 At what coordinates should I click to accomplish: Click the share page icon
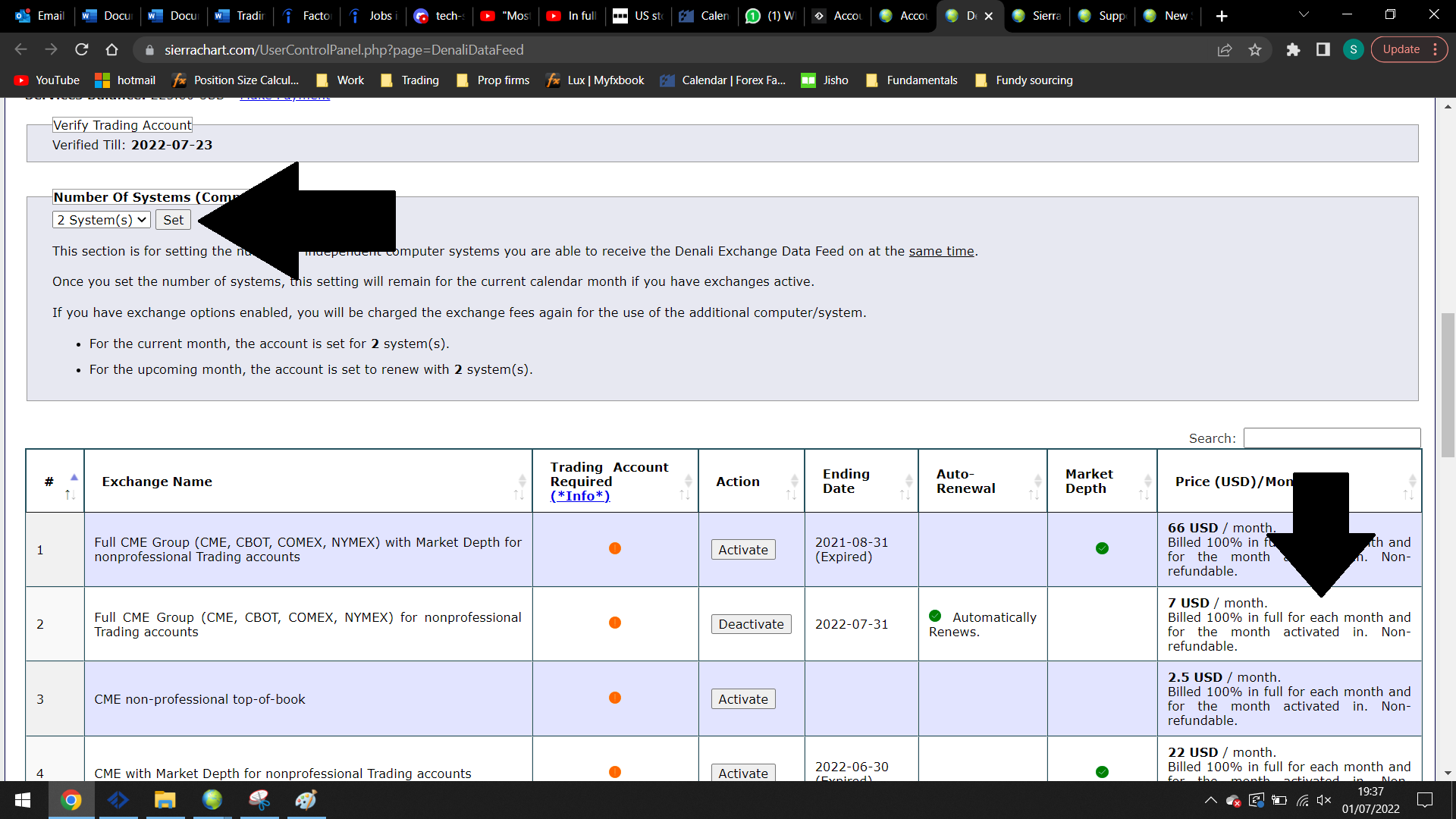pyautogui.click(x=1224, y=50)
